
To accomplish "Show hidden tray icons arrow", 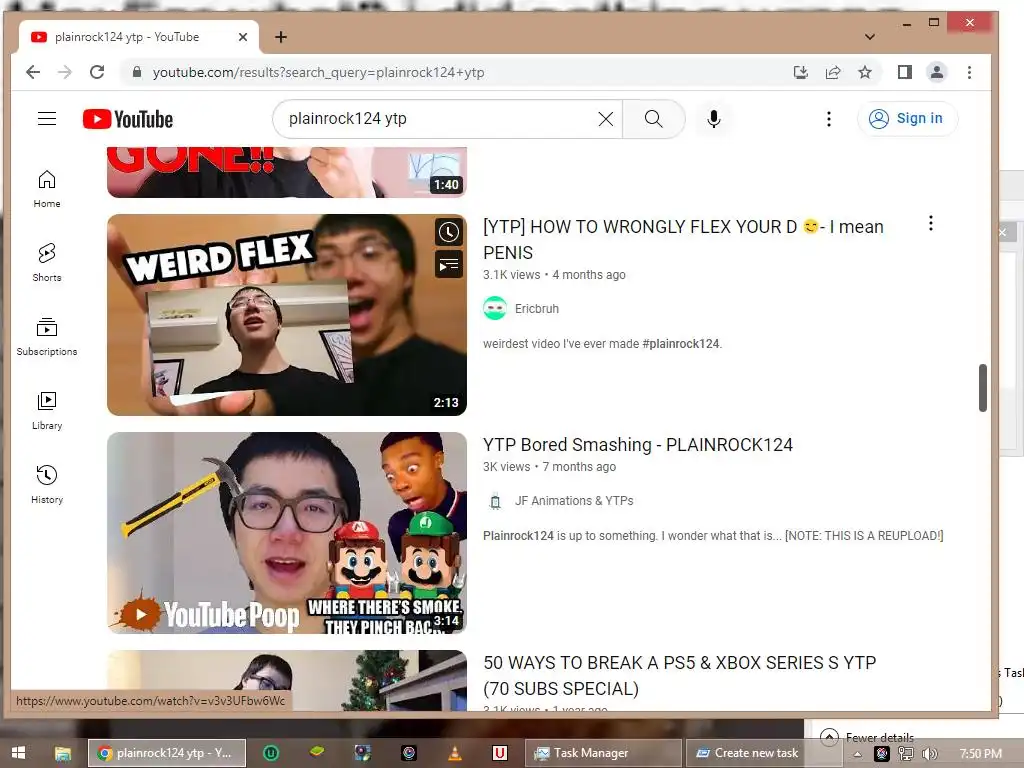I will click(x=857, y=755).
